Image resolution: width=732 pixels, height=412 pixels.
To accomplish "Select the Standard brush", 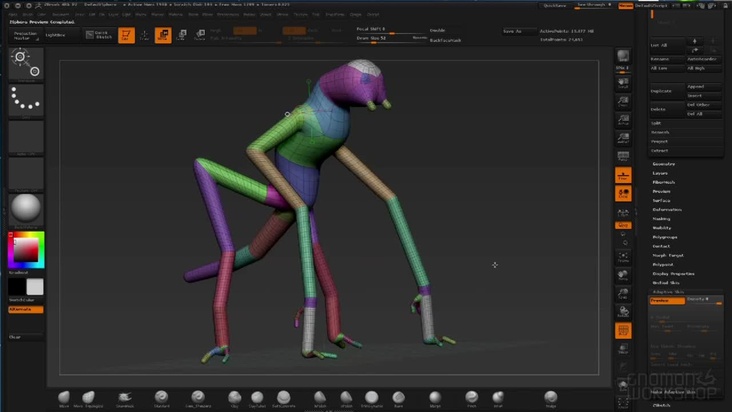I will [x=162, y=398].
